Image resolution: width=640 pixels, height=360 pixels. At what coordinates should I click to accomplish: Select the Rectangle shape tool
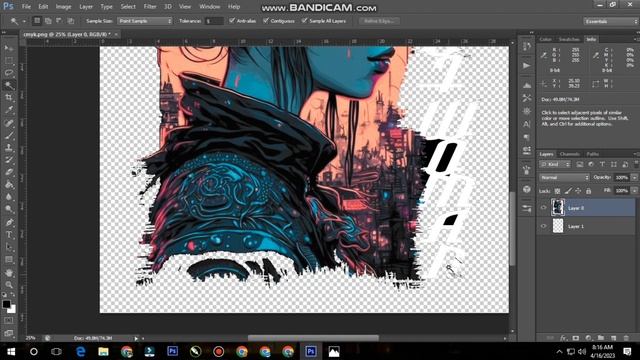click(9, 260)
